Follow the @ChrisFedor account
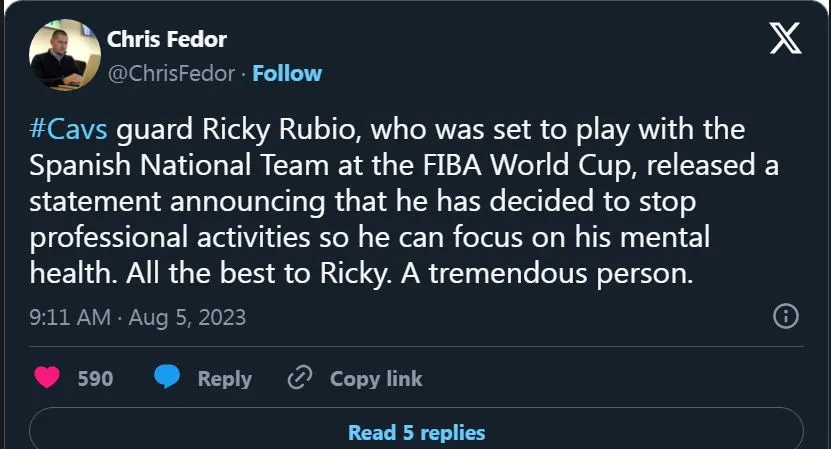Image resolution: width=831 pixels, height=449 pixels. 287,73
